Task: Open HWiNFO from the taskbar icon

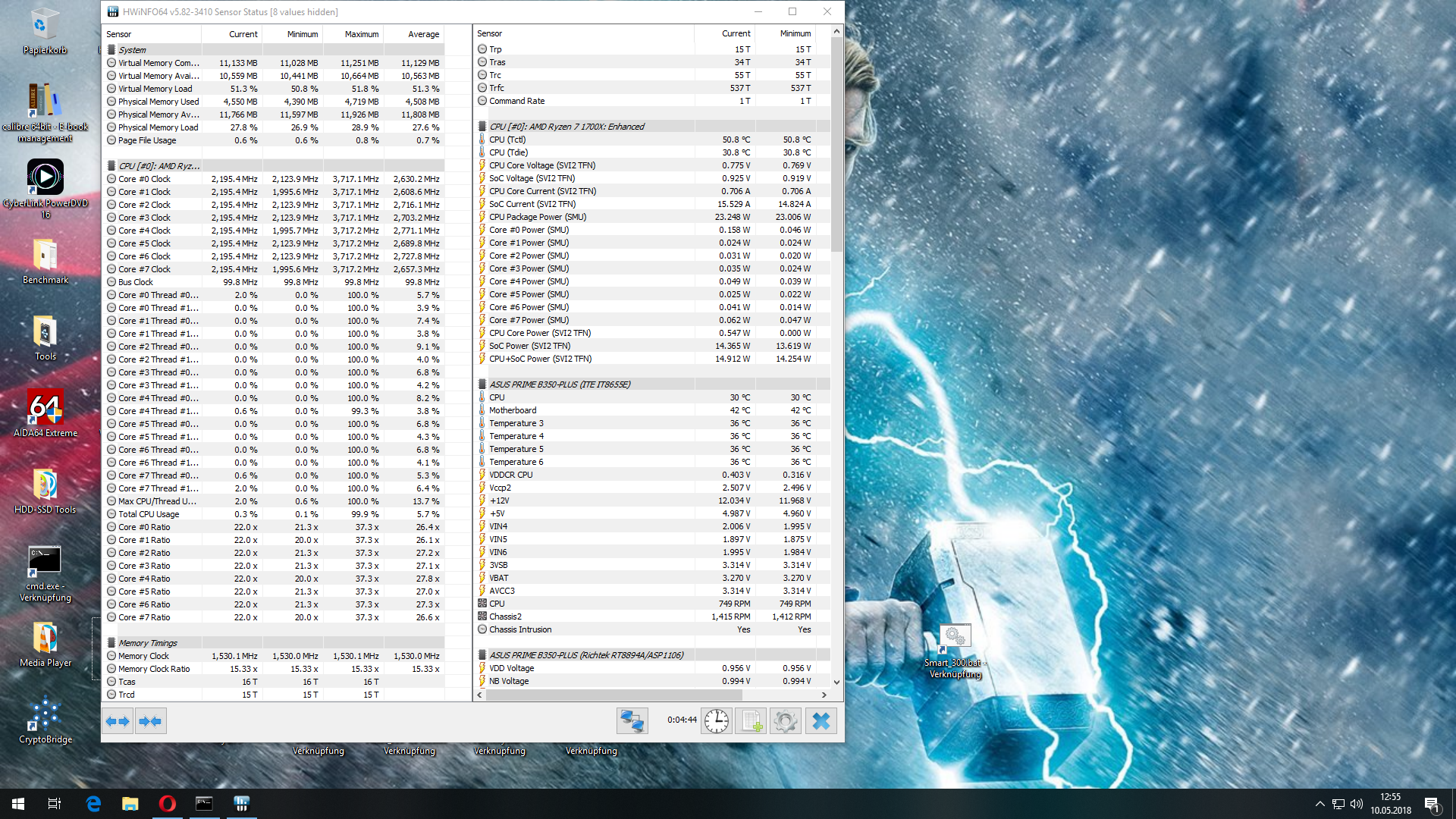Action: 241,804
